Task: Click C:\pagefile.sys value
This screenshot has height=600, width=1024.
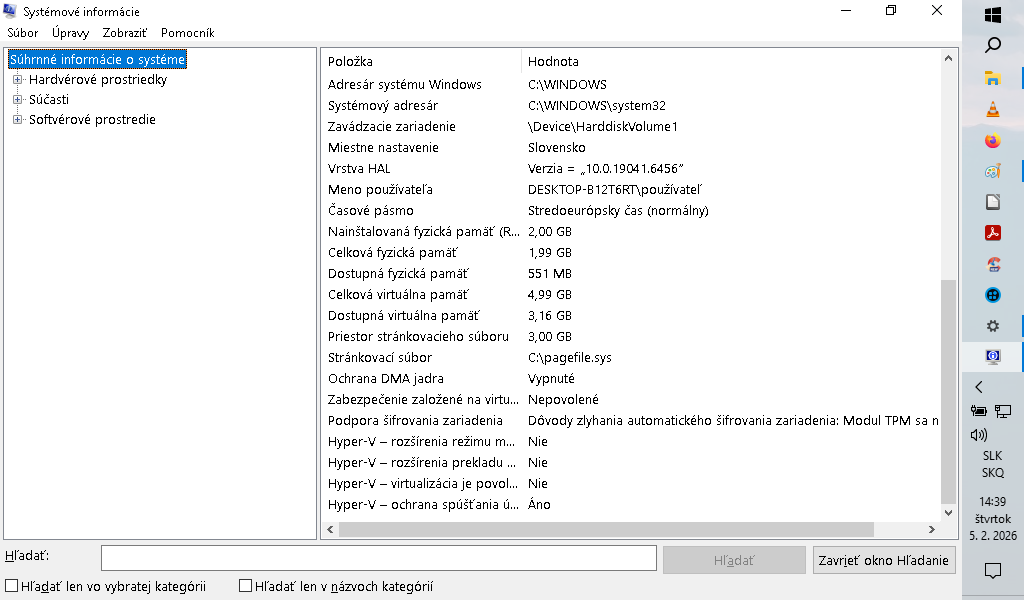Action: 569,358
